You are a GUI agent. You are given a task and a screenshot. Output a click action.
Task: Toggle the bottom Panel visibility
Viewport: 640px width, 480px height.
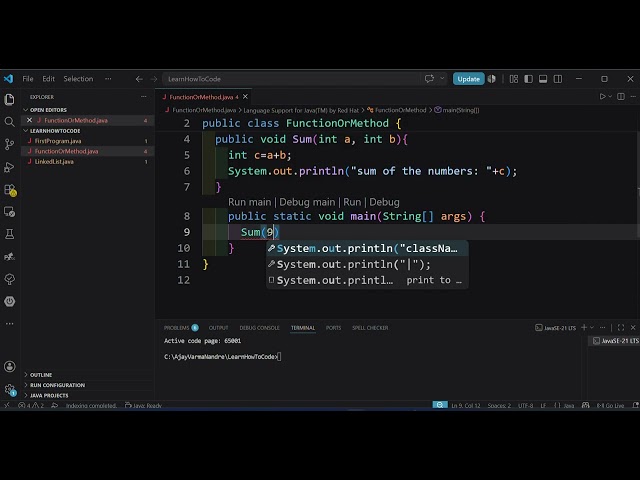543,79
